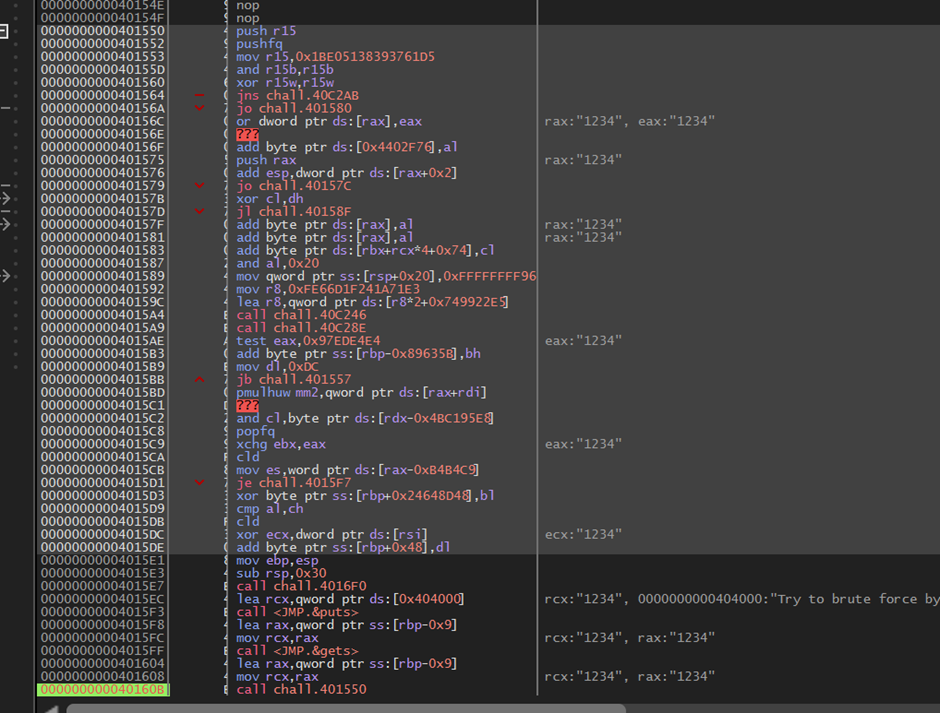This screenshot has width=940, height=713.
Task: Select 'lea r8,qword ptr ds:[r8*2+0x749922E5]'
Action: coord(372,302)
